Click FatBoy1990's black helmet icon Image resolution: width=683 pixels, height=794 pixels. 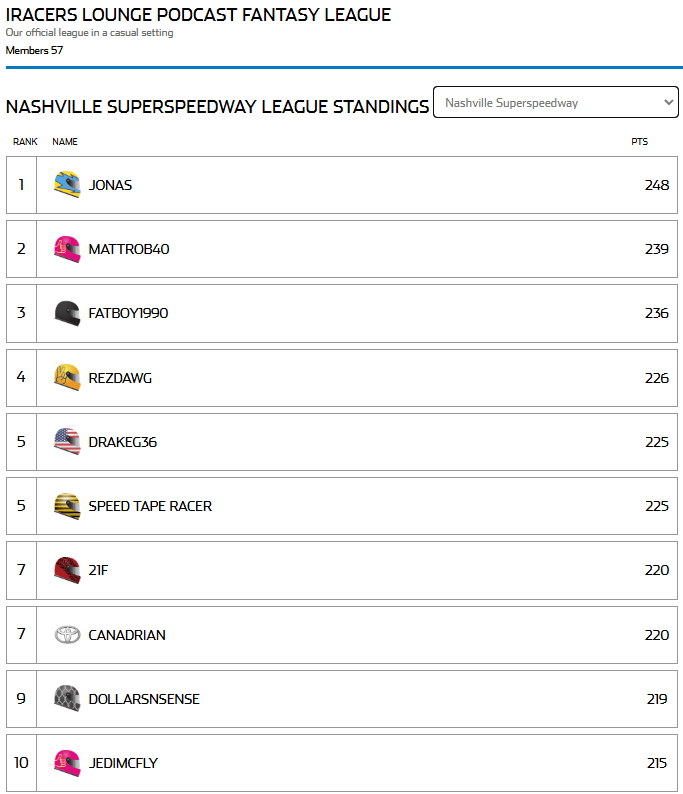[x=67, y=313]
